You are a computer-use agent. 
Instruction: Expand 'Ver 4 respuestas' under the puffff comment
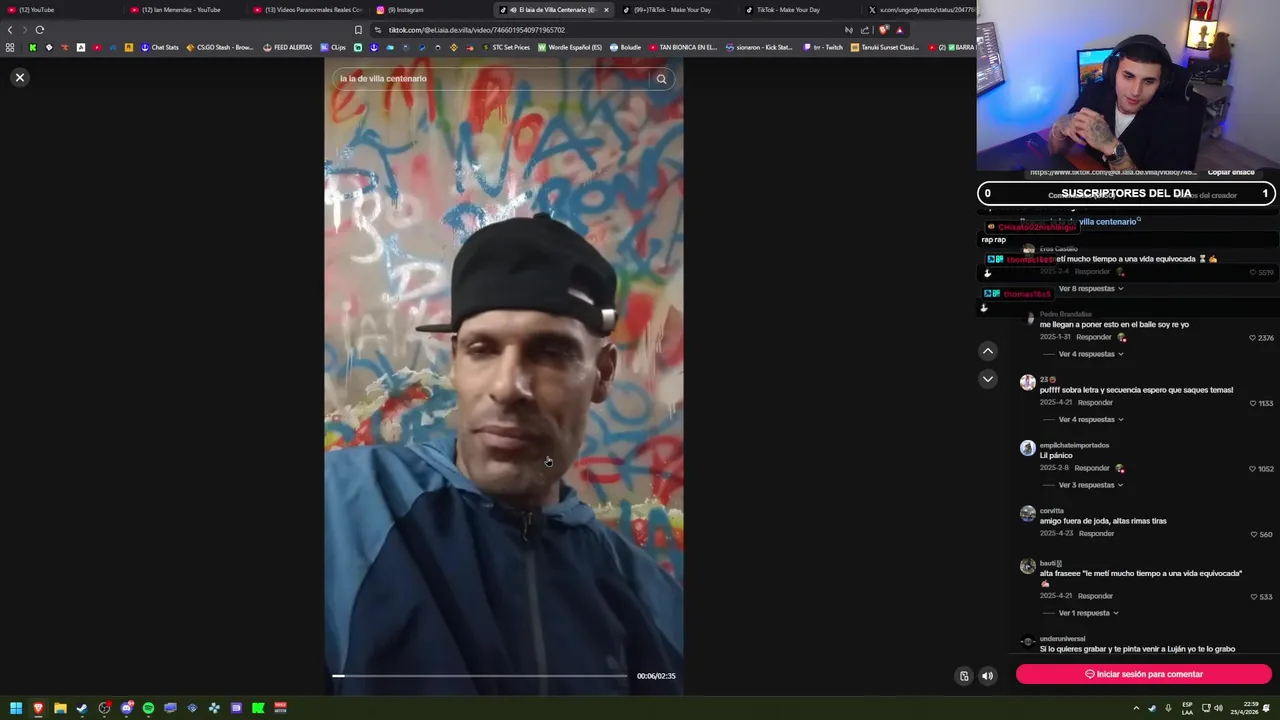click(x=1091, y=420)
